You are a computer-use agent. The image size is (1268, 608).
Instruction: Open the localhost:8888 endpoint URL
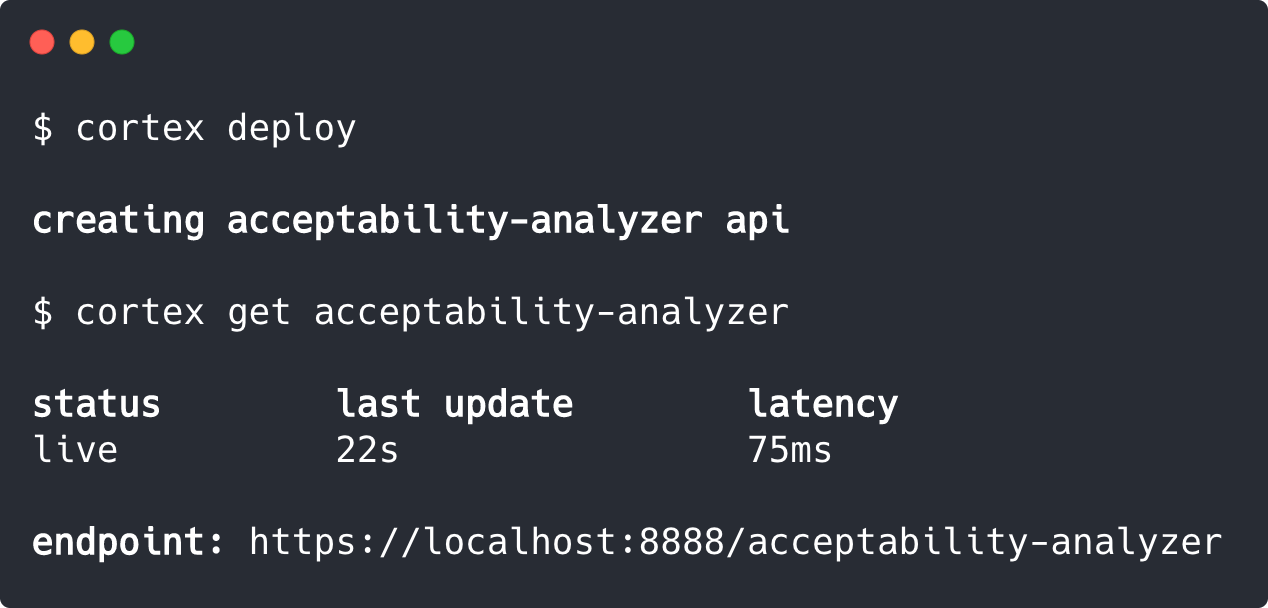735,542
